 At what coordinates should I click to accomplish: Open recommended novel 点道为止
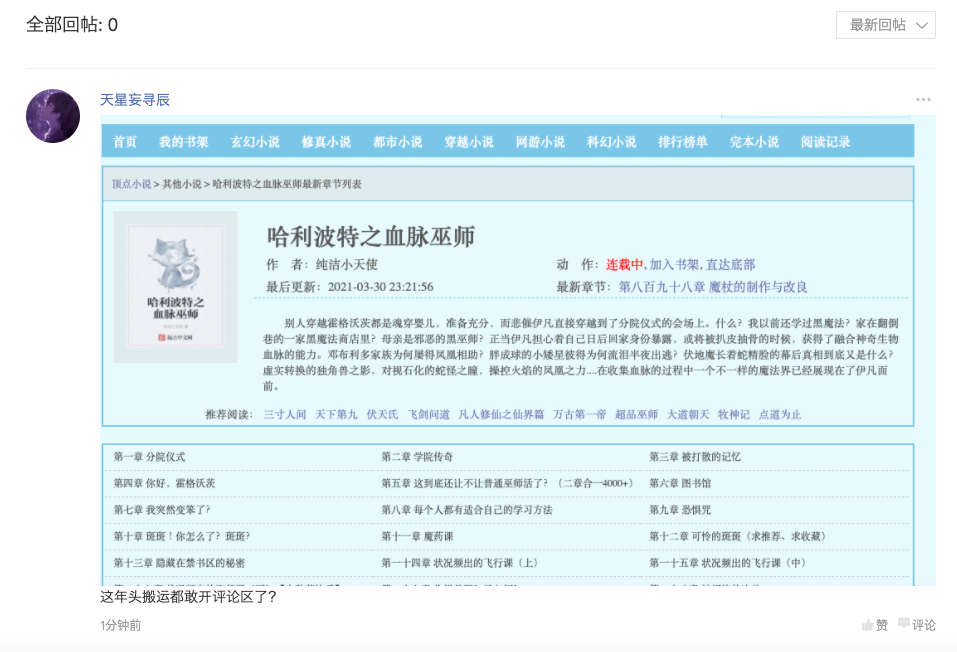point(779,415)
